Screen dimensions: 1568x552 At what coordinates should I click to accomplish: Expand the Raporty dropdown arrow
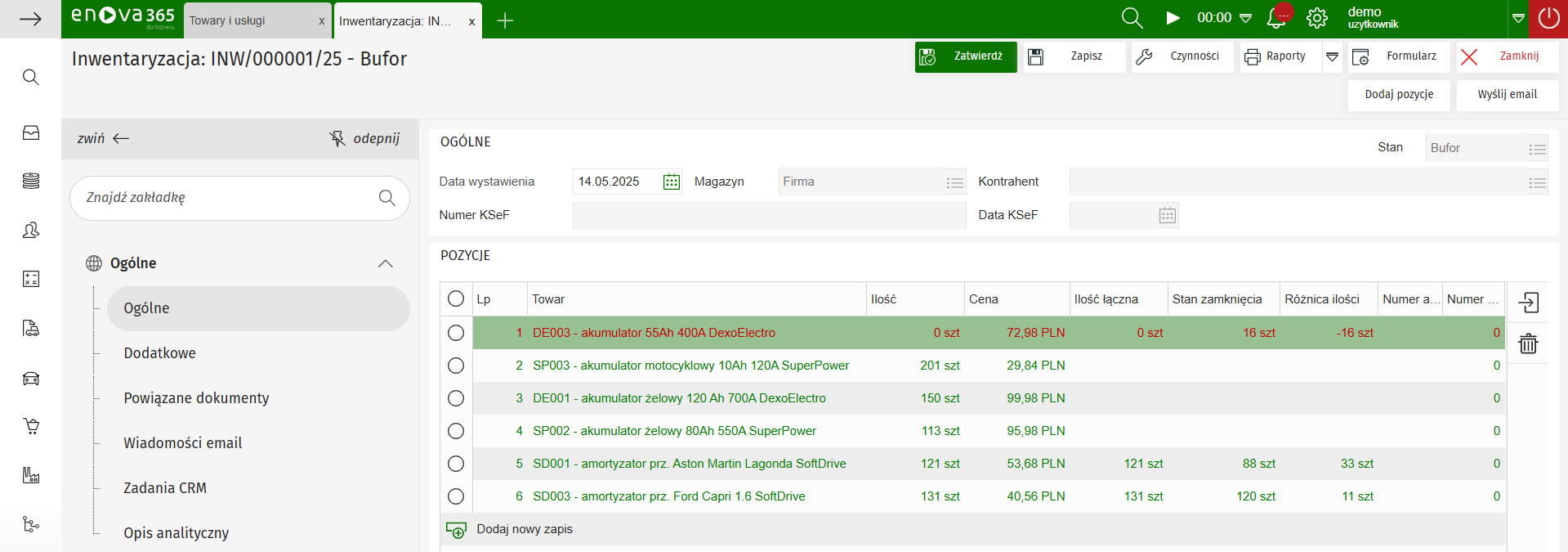point(1332,56)
